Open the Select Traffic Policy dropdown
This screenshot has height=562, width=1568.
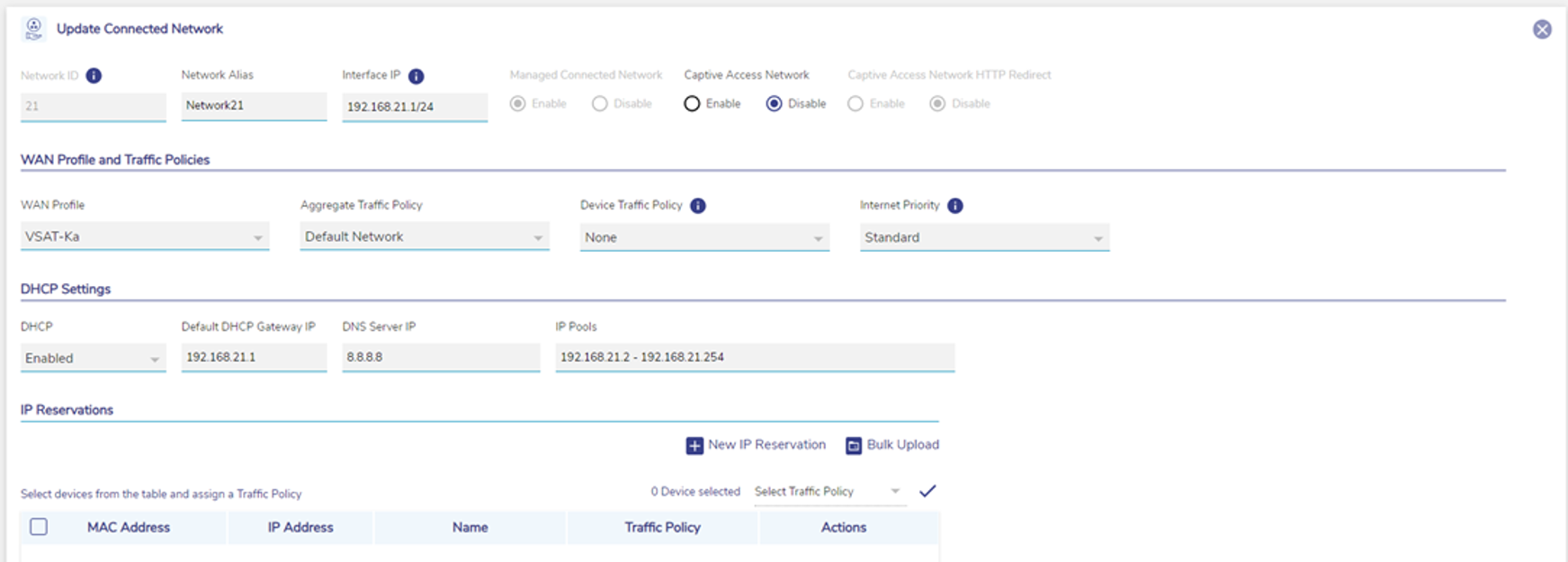tap(827, 492)
